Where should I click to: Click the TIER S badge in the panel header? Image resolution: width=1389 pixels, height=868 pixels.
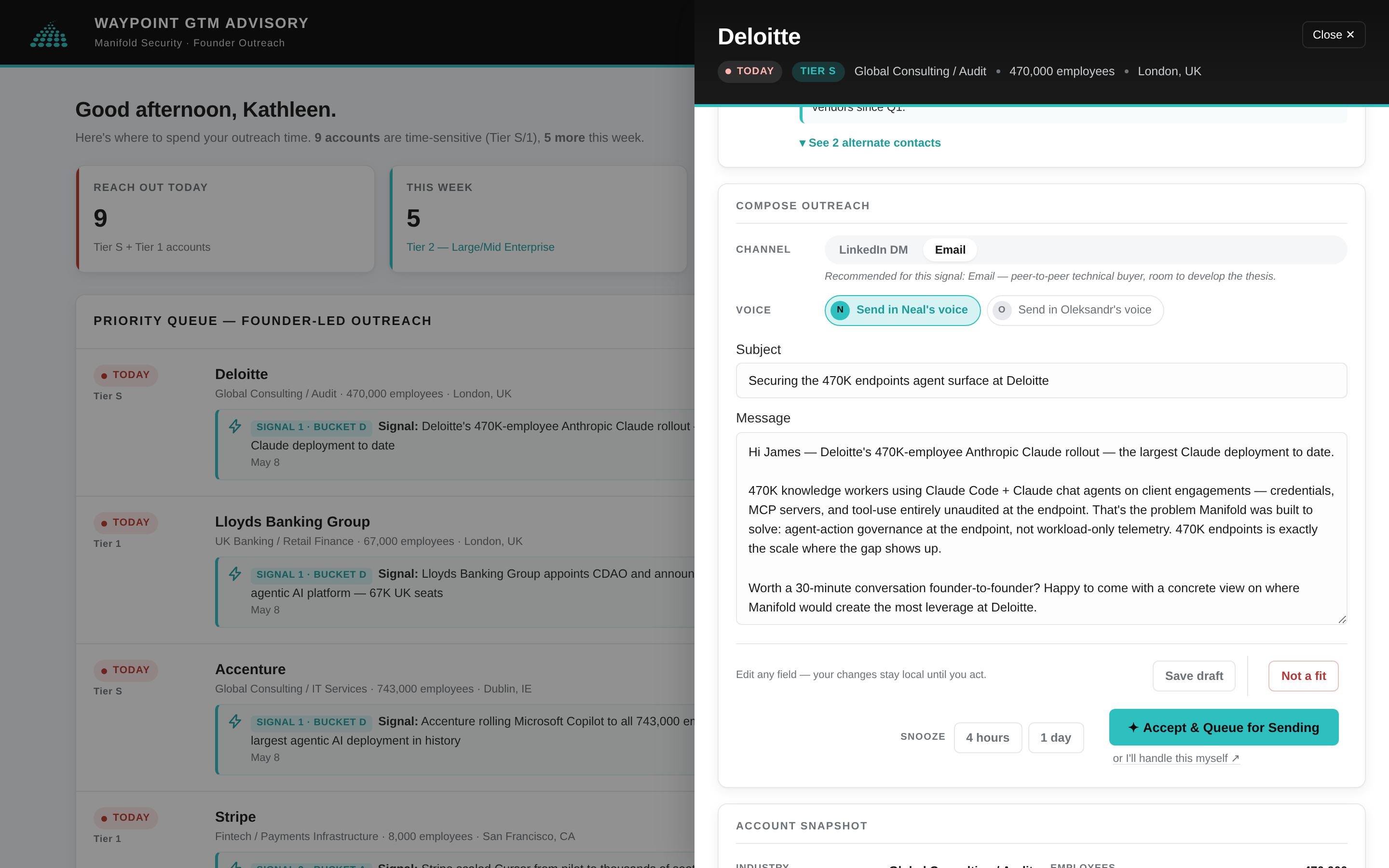[x=818, y=71]
